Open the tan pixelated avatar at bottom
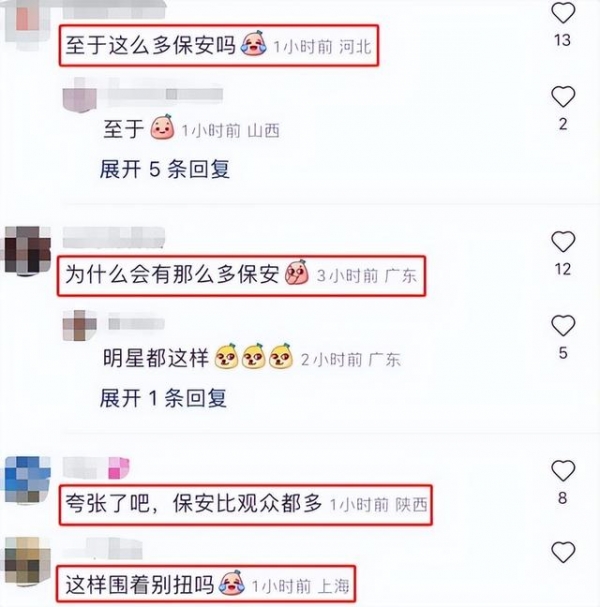This screenshot has height=607, width=600. (28, 561)
